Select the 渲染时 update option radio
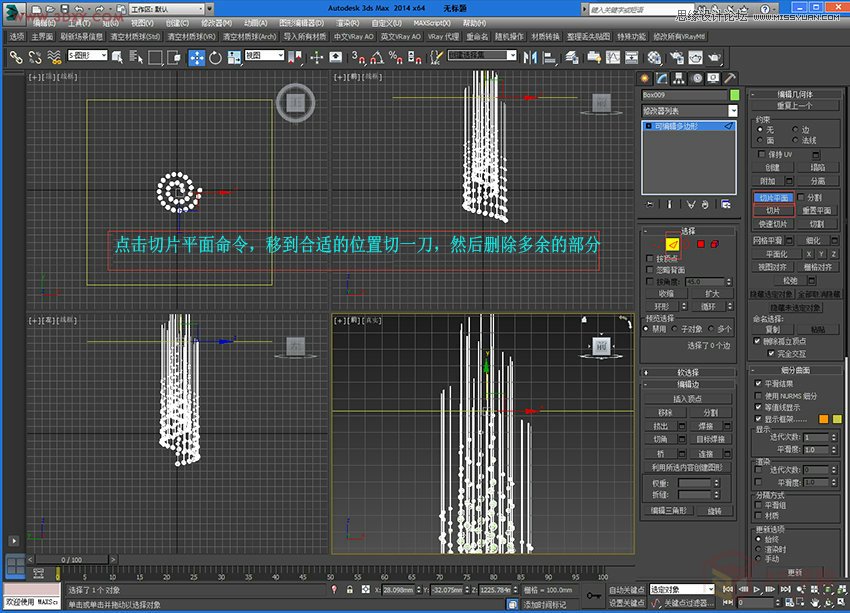Viewport: 850px width, 613px height. click(758, 549)
